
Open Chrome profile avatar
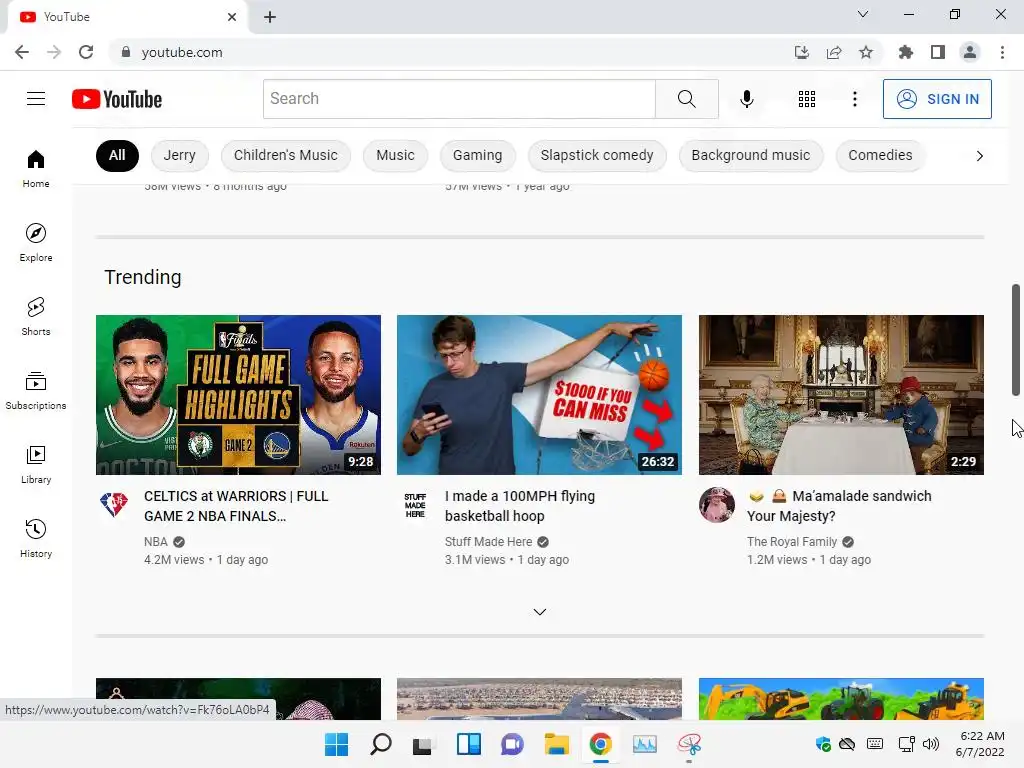pyautogui.click(x=970, y=52)
